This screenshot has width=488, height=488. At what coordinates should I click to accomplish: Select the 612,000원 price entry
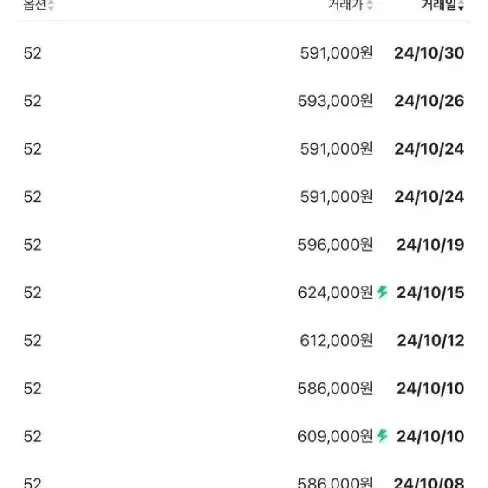click(336, 340)
